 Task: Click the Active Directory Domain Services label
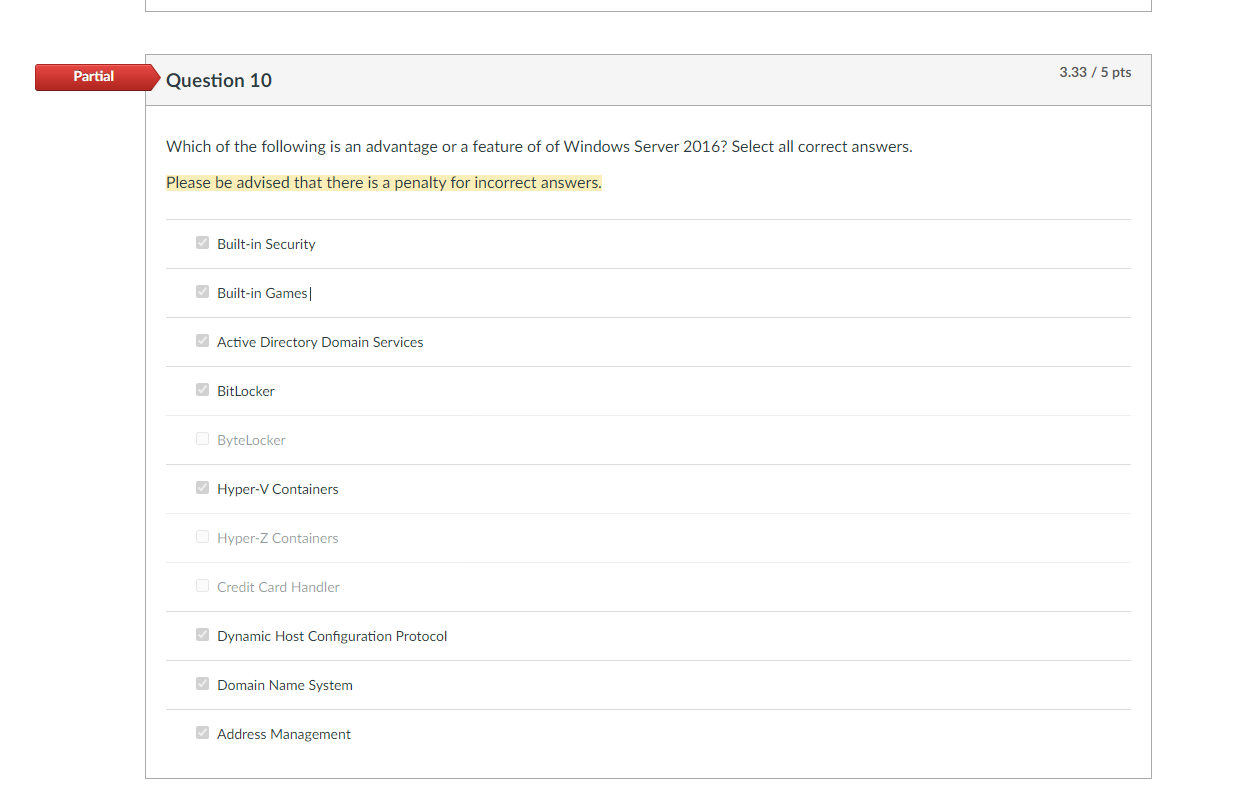320,342
